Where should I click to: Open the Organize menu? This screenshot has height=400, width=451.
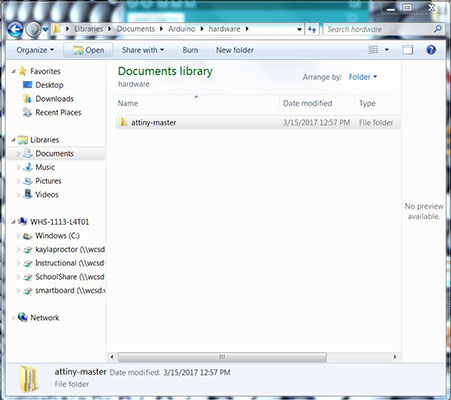(35, 50)
